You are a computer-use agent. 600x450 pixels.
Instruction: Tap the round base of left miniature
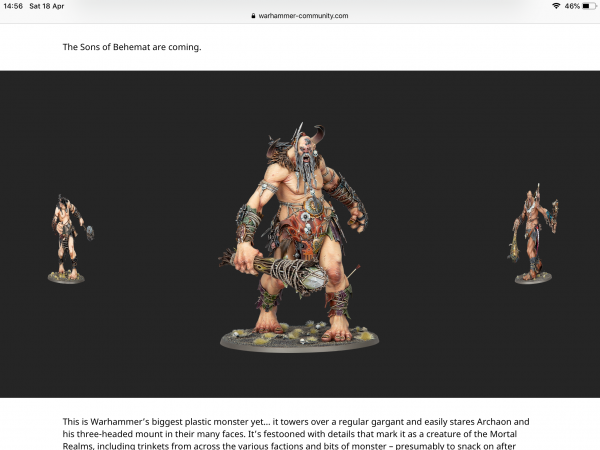pos(66,277)
